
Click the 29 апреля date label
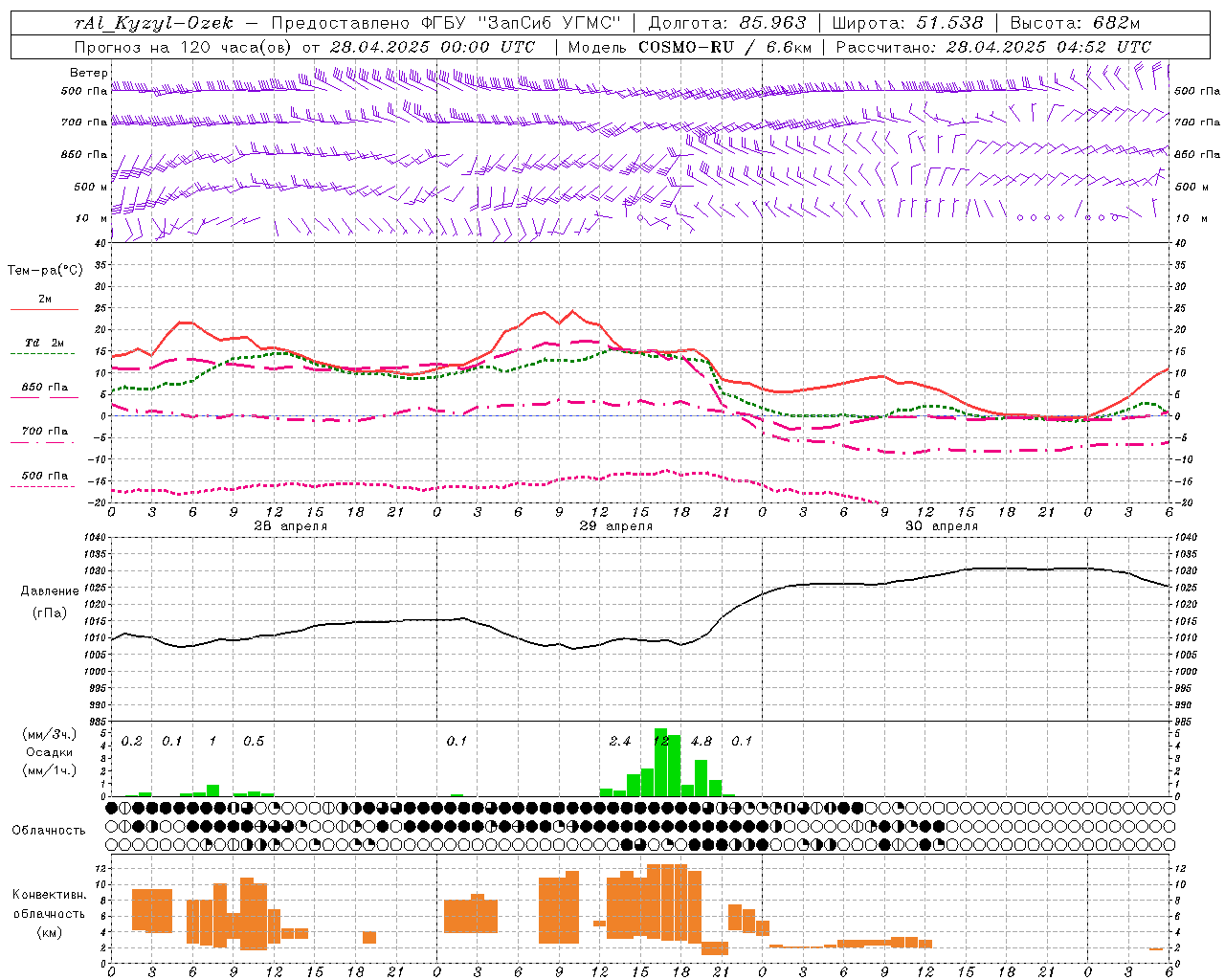615,526
